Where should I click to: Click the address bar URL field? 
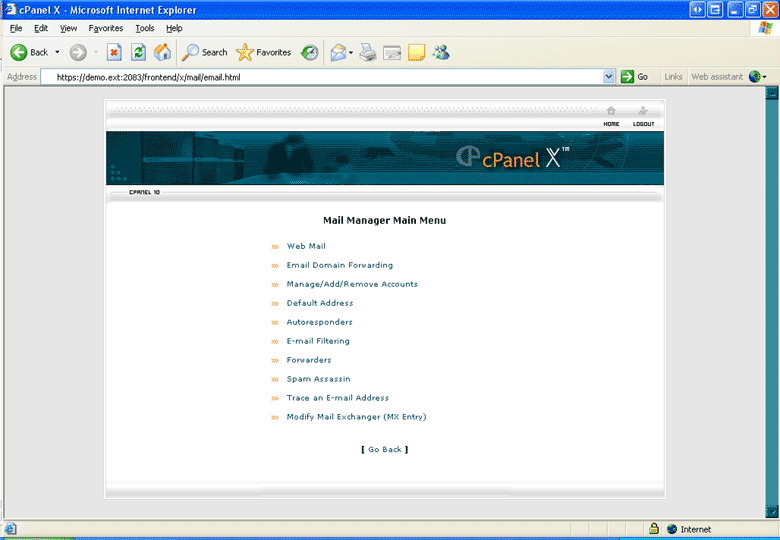[x=322, y=77]
